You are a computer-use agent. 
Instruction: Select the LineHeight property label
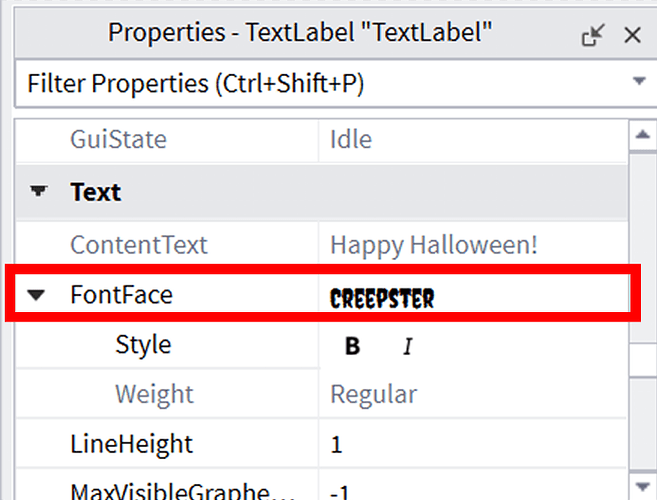131,444
